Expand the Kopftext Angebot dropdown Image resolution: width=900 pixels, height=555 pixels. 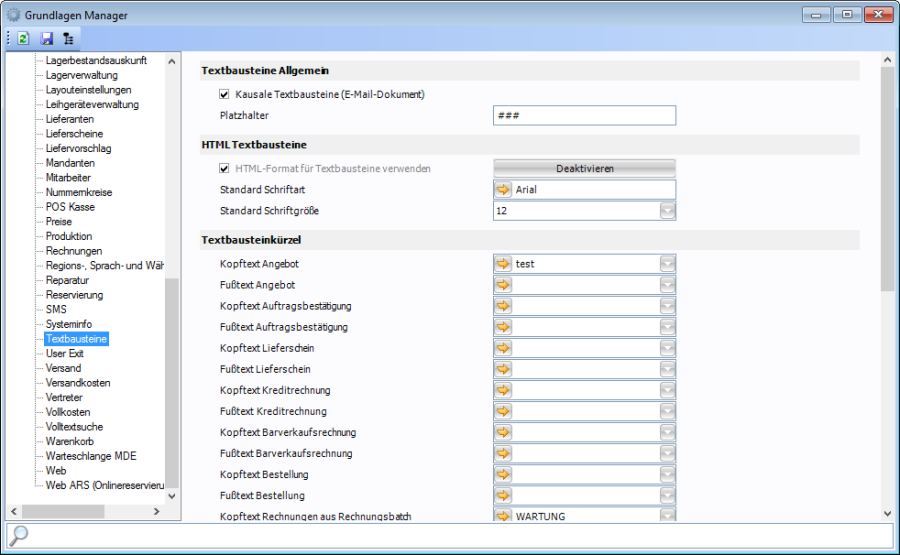click(667, 264)
